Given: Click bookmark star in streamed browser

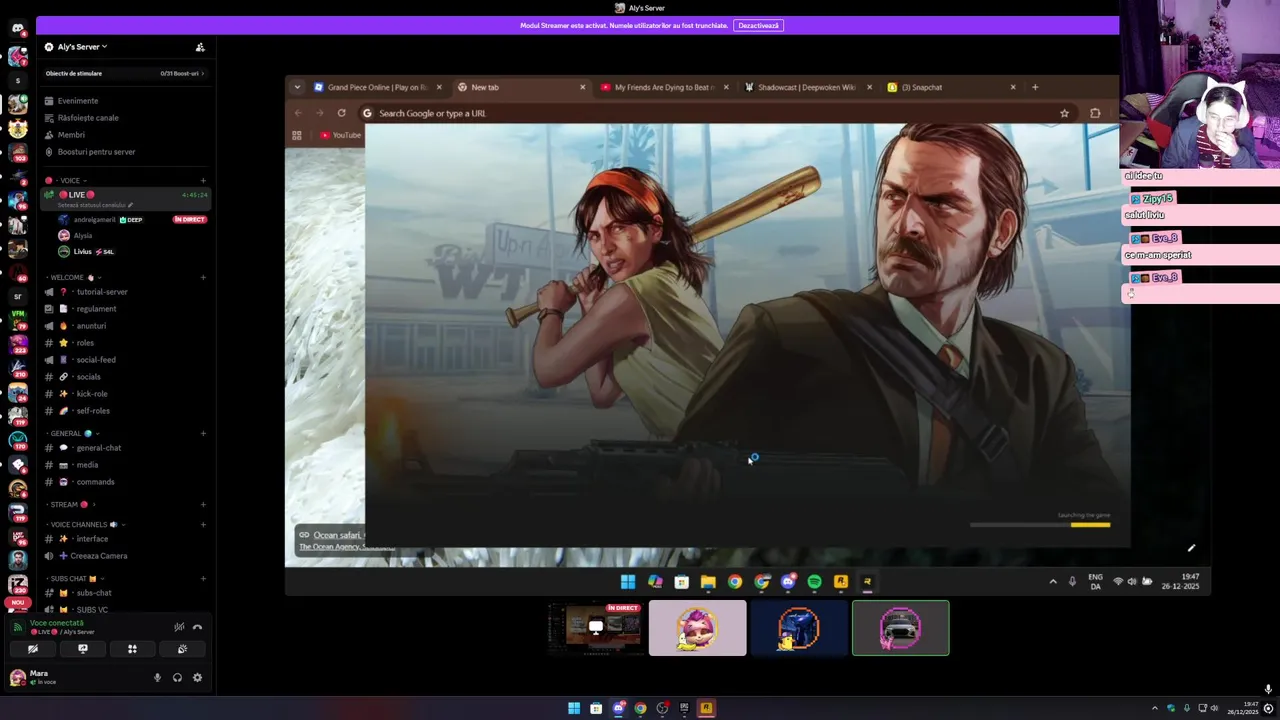Looking at the screenshot, I should click(x=1064, y=113).
